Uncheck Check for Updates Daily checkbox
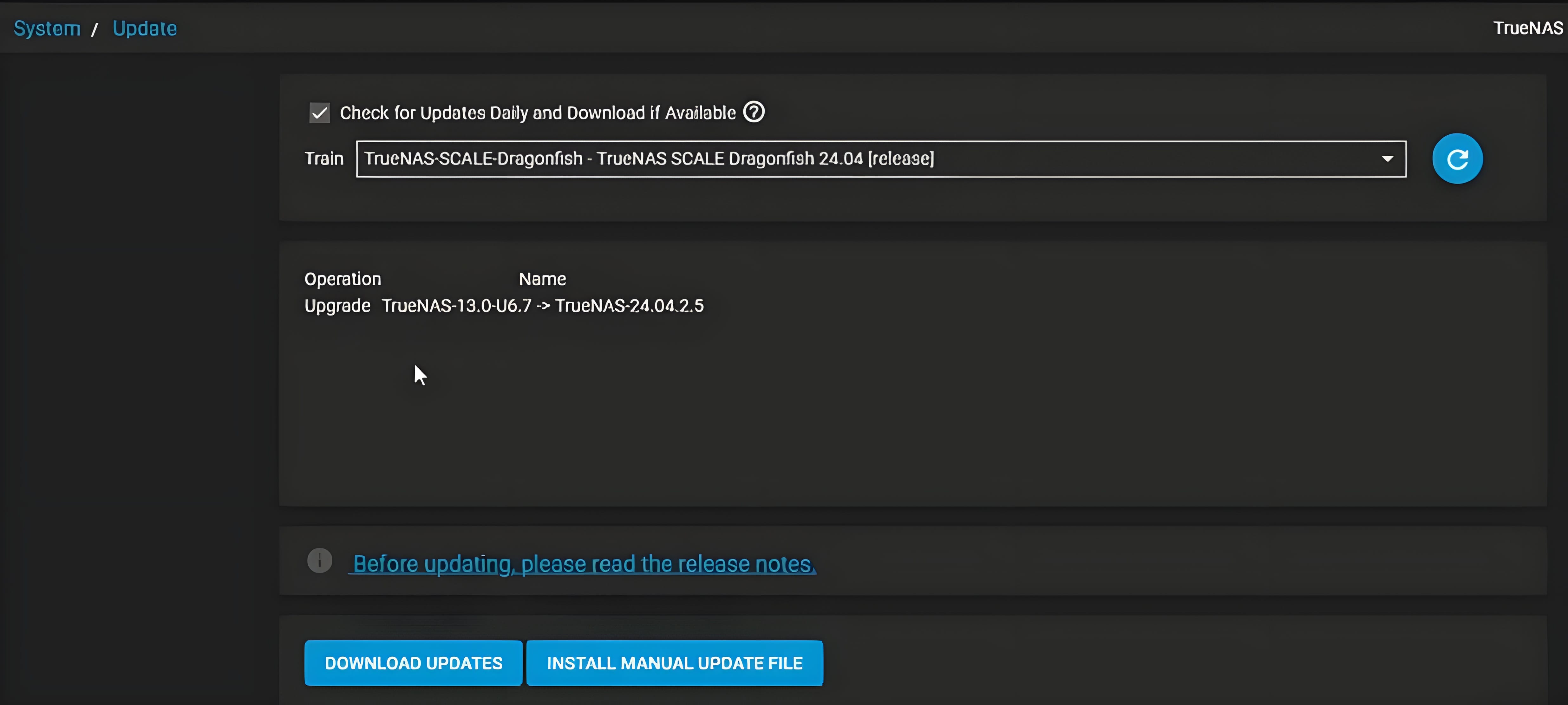Viewport: 1568px width, 705px height. [320, 113]
